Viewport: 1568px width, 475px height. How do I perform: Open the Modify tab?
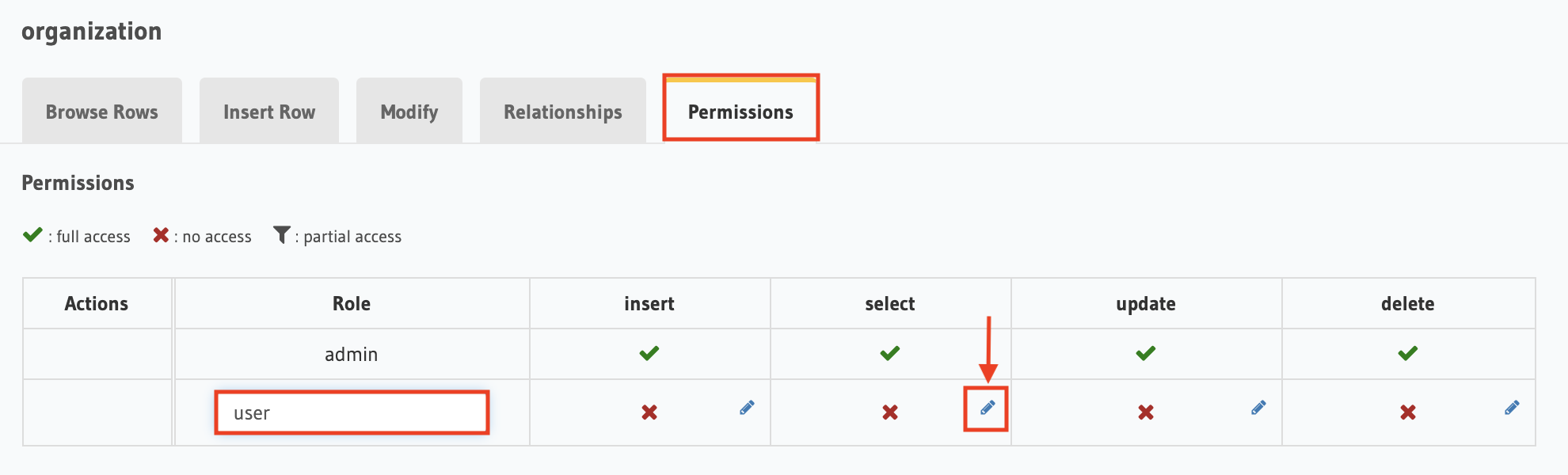[x=409, y=111]
